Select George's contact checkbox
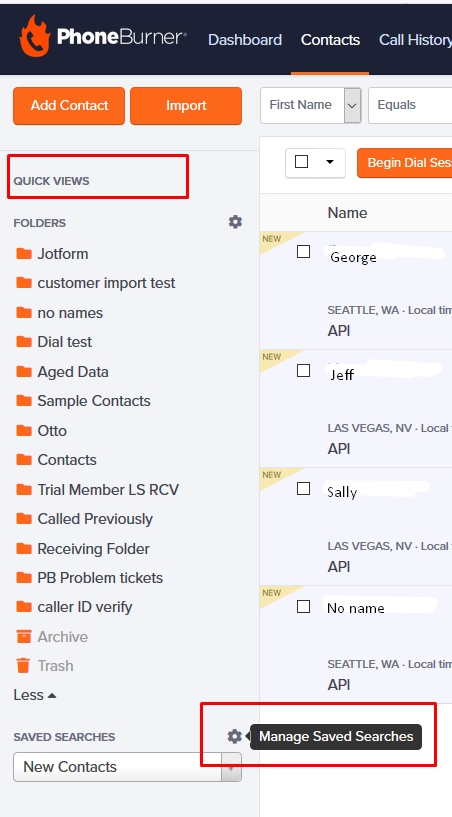Viewport: 452px width, 817px height. [x=303, y=252]
